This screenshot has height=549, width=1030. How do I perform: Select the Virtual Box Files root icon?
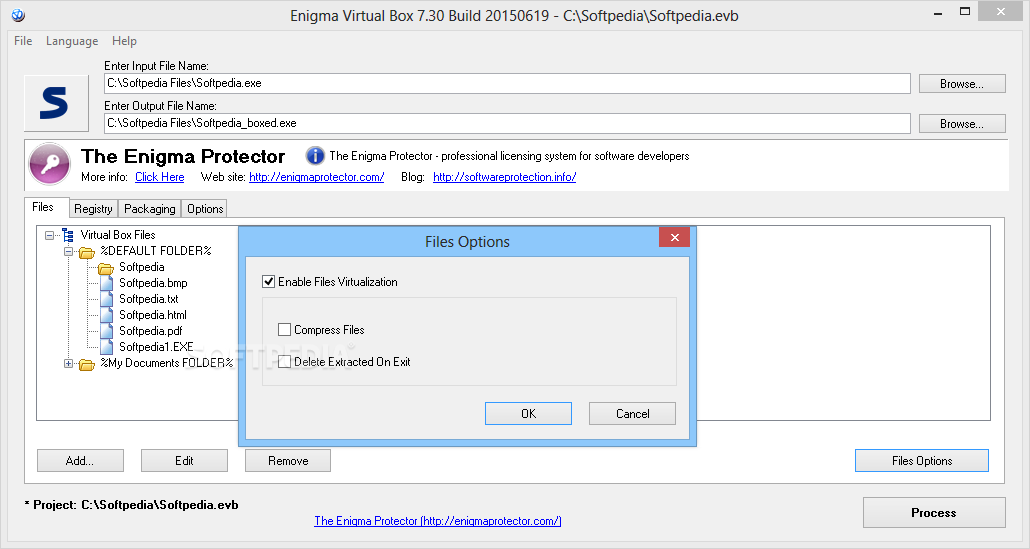[x=68, y=235]
